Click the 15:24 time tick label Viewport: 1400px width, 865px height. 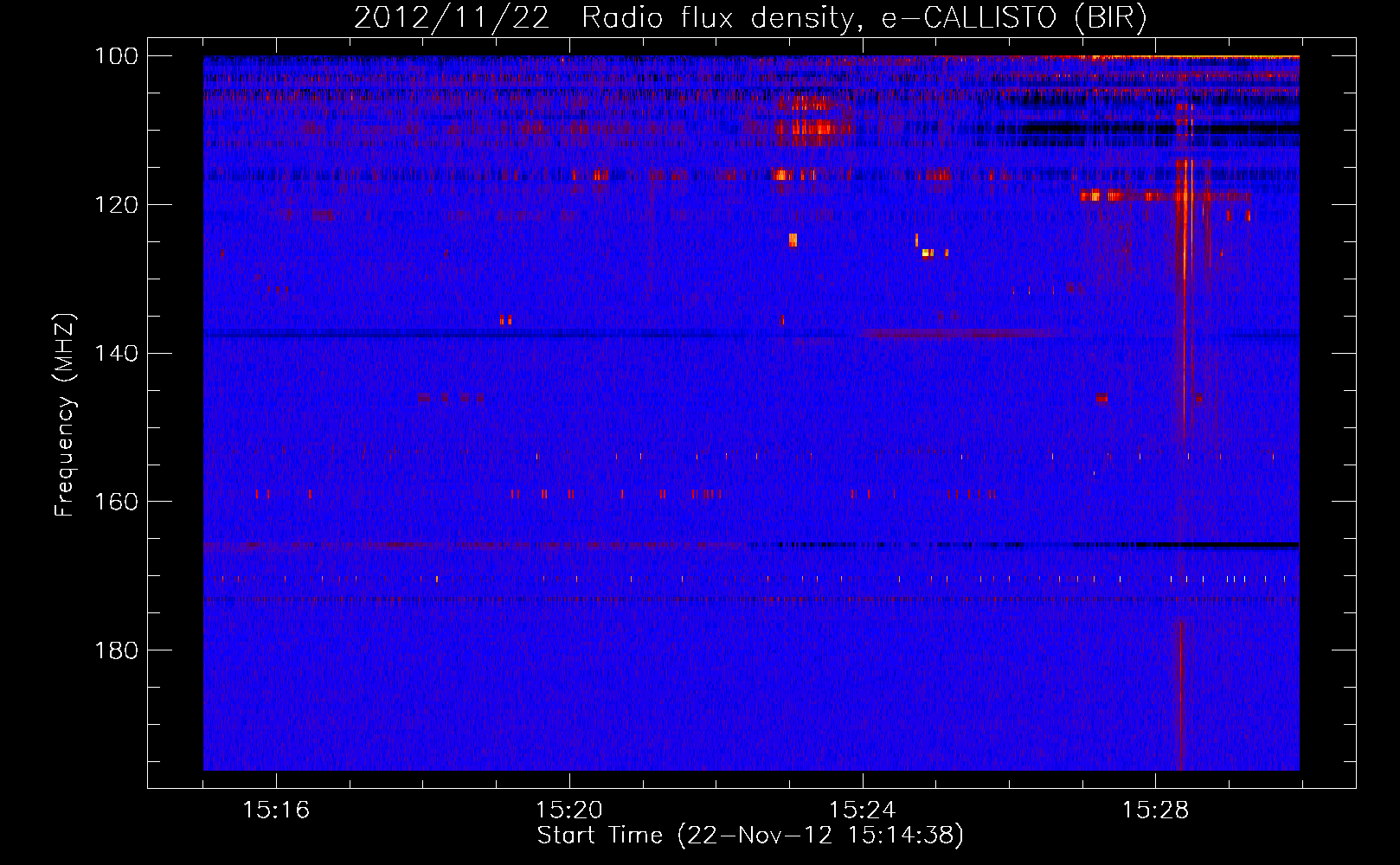(863, 811)
